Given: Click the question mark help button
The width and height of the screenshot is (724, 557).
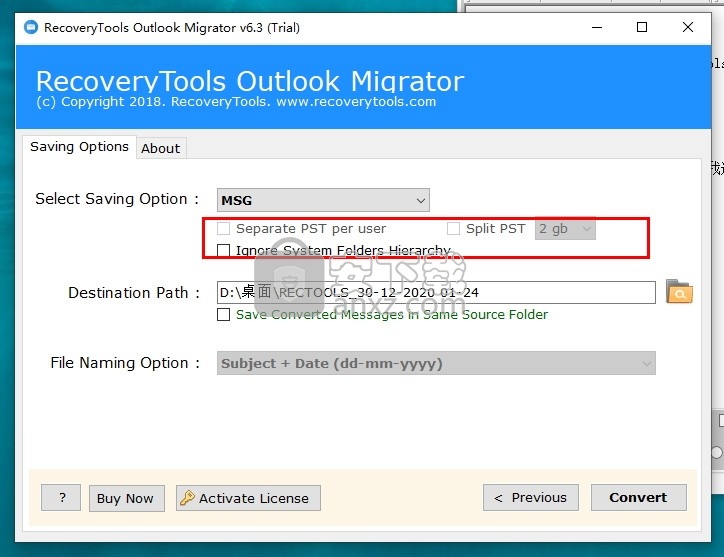Looking at the screenshot, I should point(61,497).
